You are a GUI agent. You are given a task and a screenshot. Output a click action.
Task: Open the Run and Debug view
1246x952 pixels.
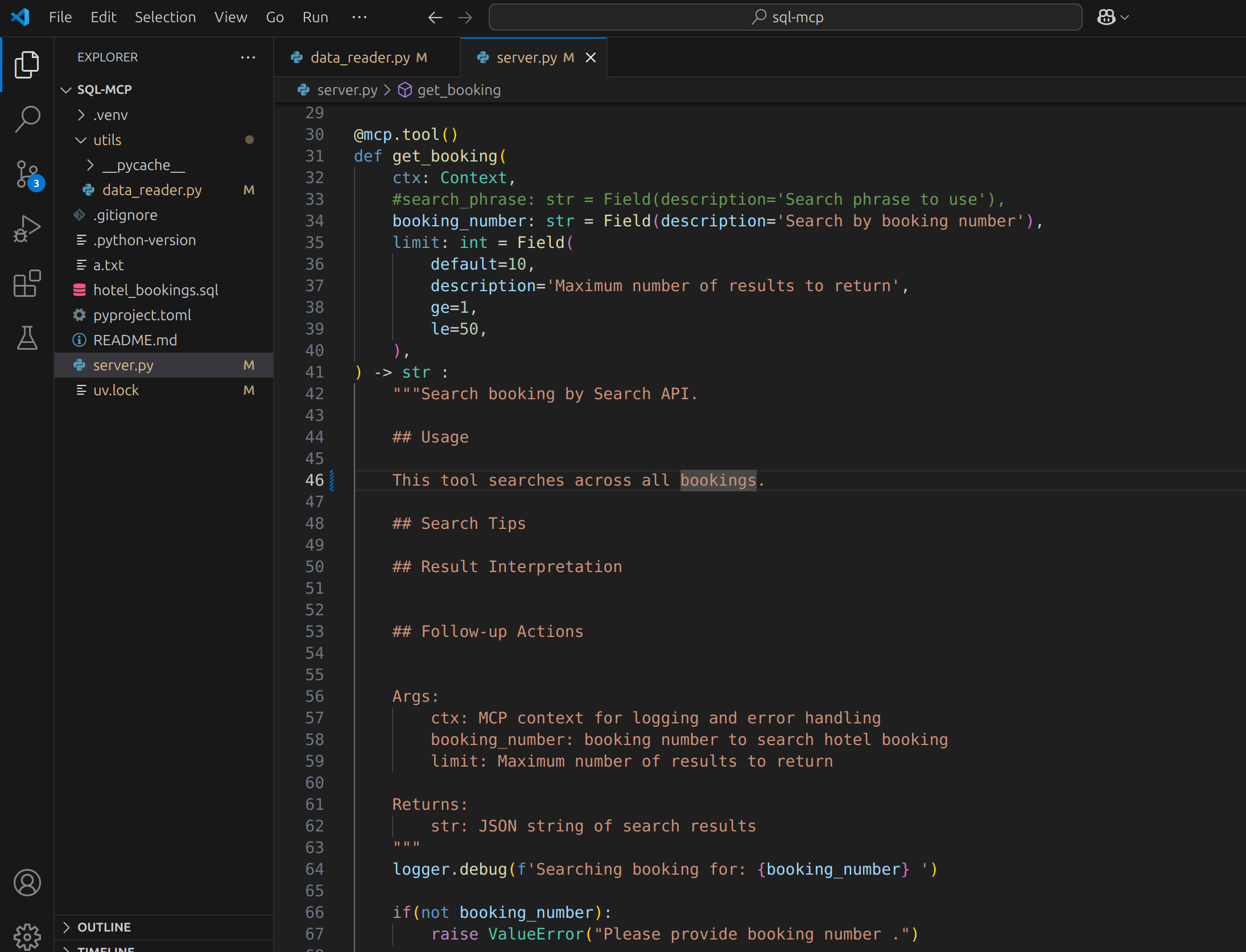(x=27, y=229)
